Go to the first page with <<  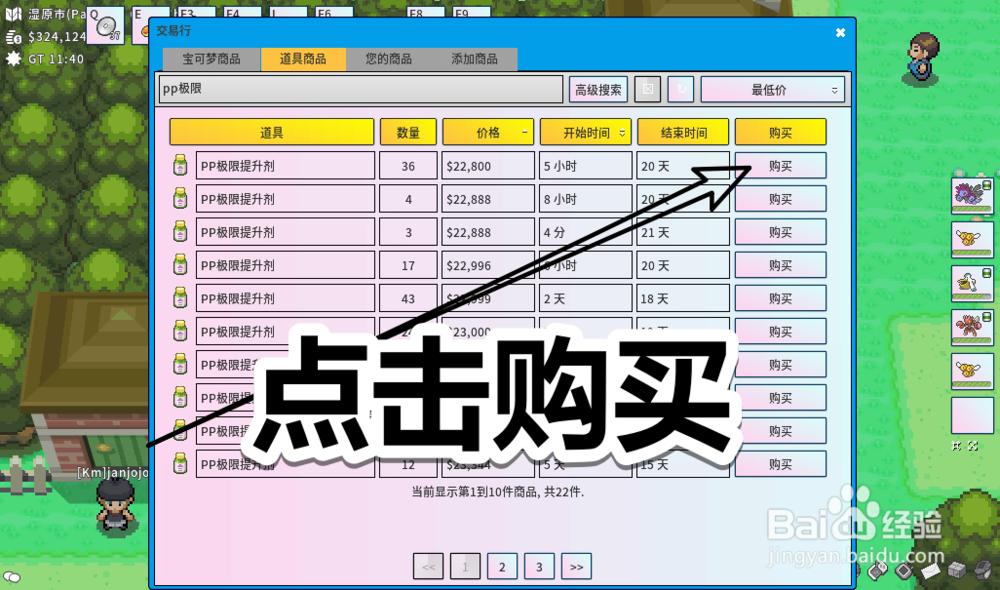(x=429, y=566)
